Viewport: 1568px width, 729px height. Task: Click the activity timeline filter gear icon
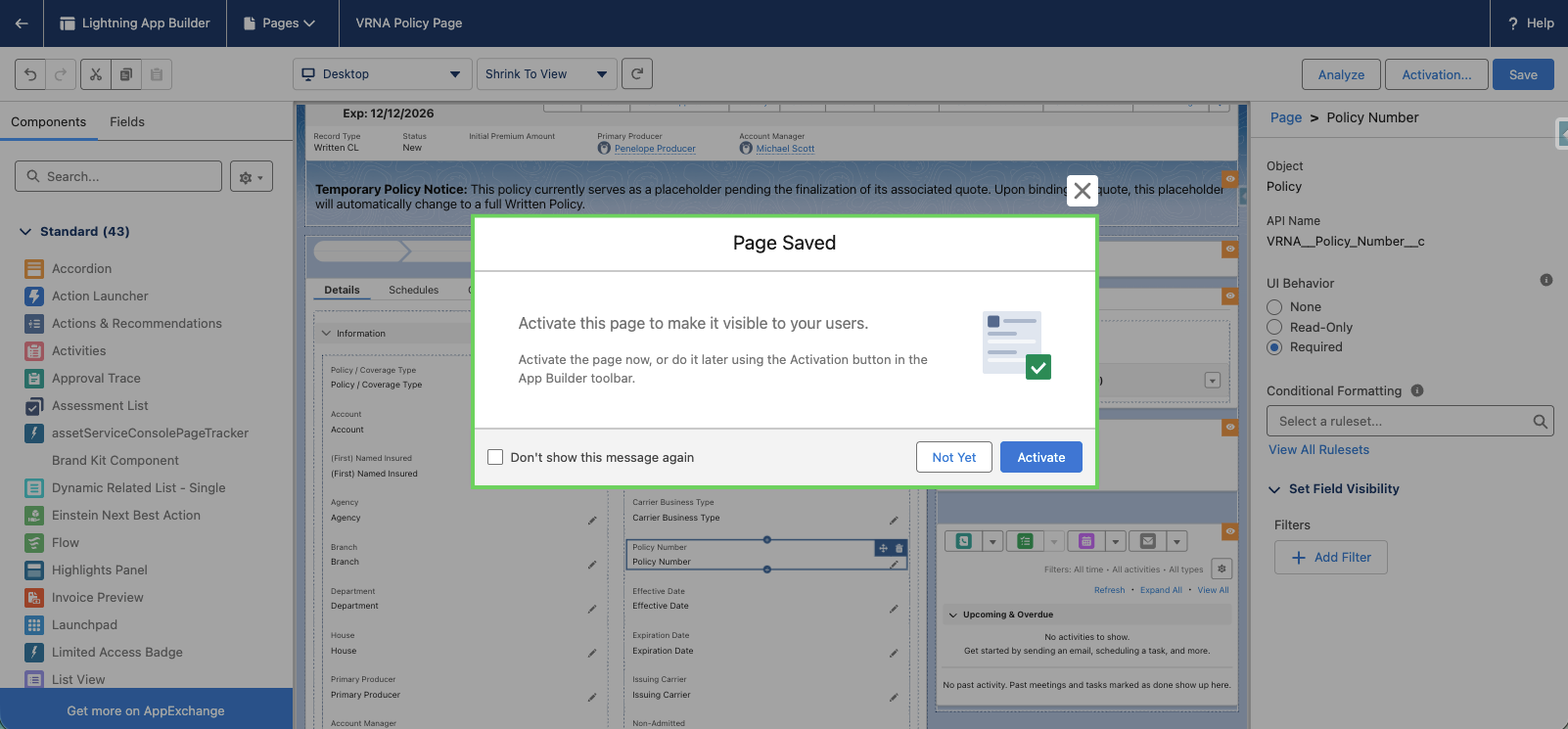(1222, 569)
